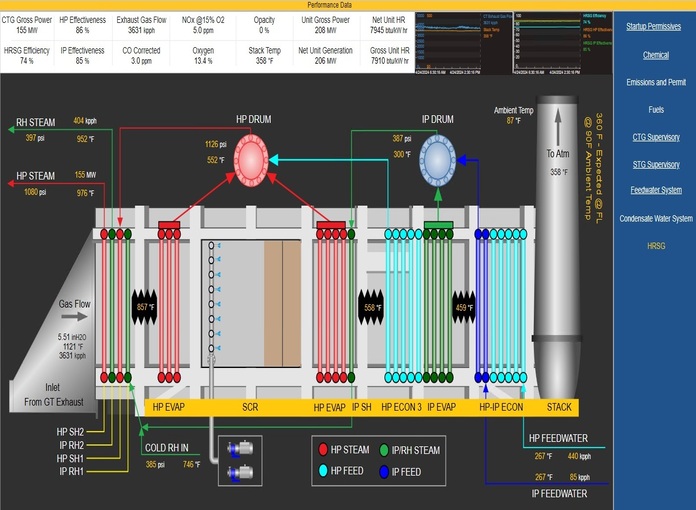Click the NOx @15% O2 5.0 ppm value

(203, 30)
